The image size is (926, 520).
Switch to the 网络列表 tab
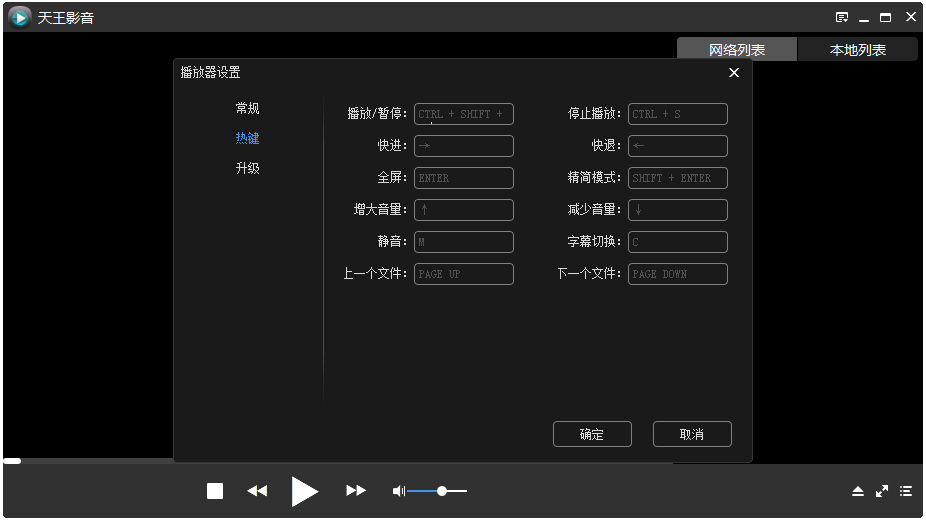click(737, 50)
